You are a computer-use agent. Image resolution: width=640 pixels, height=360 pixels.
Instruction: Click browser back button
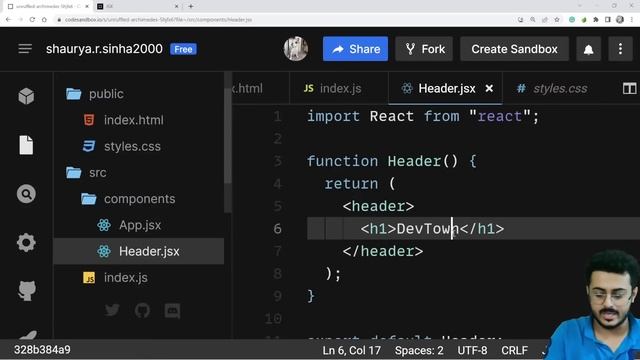click(x=9, y=20)
